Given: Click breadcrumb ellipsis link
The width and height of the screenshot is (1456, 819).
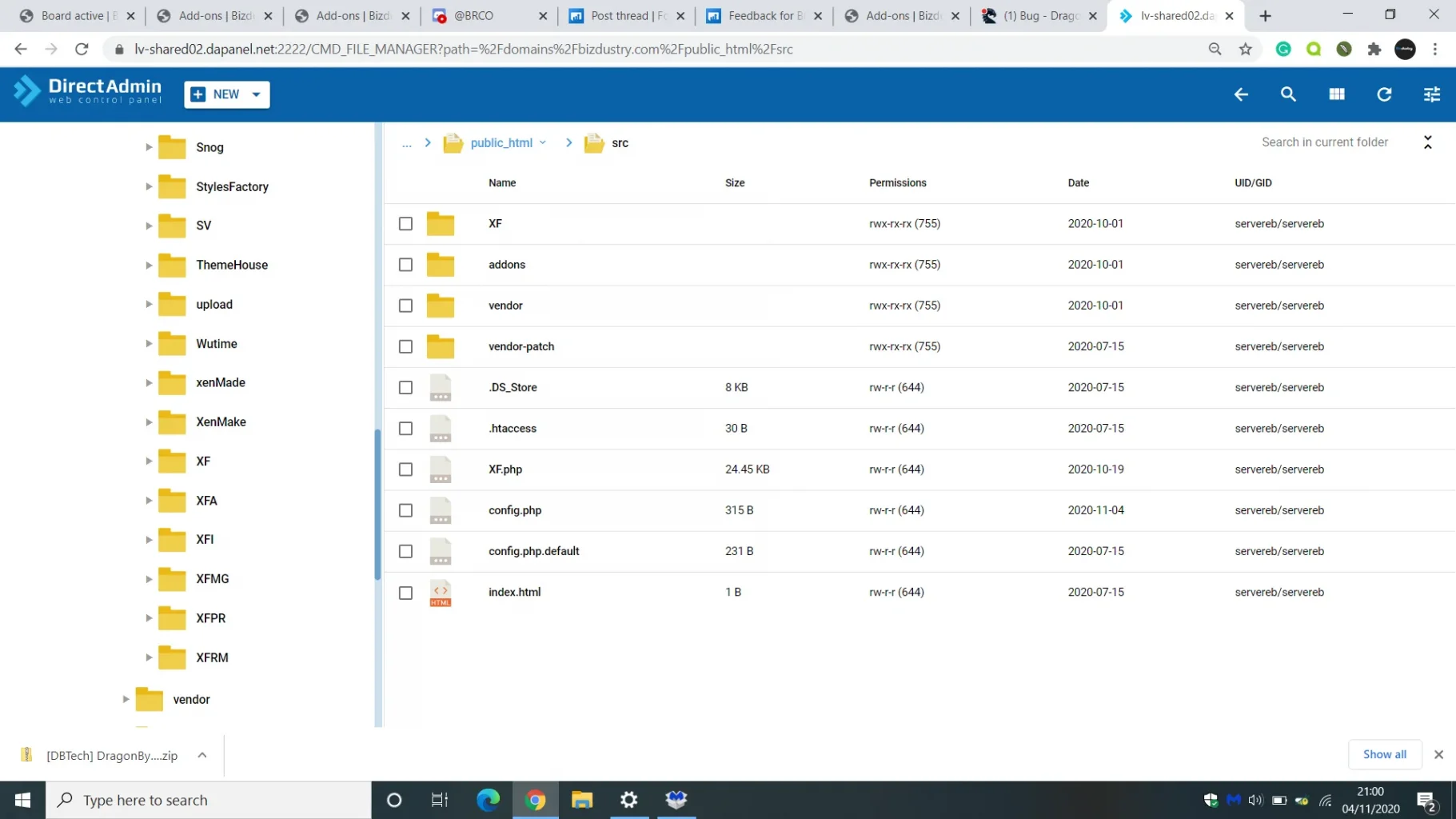Looking at the screenshot, I should [406, 143].
